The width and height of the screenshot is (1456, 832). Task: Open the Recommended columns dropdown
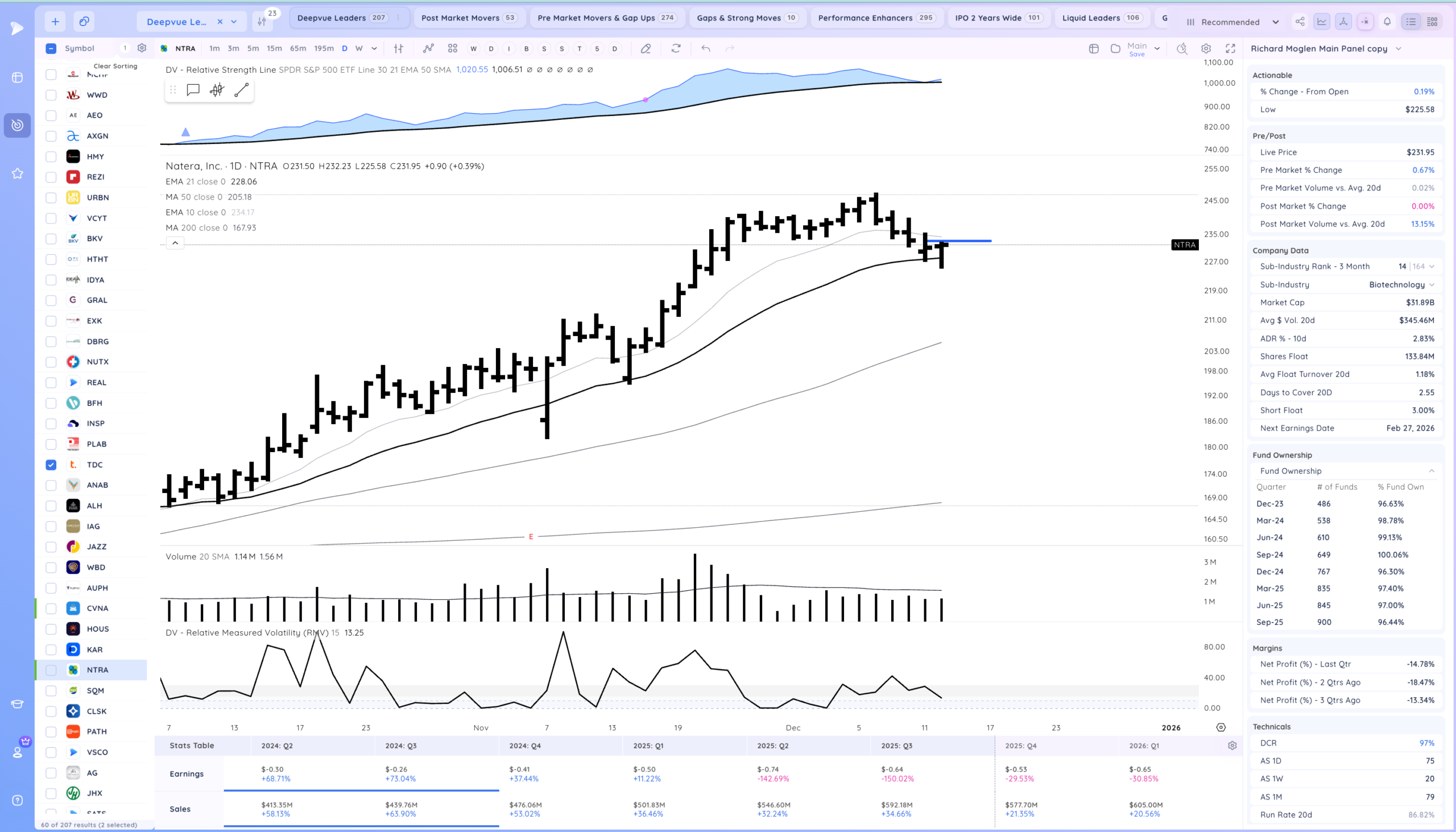[x=1232, y=22]
